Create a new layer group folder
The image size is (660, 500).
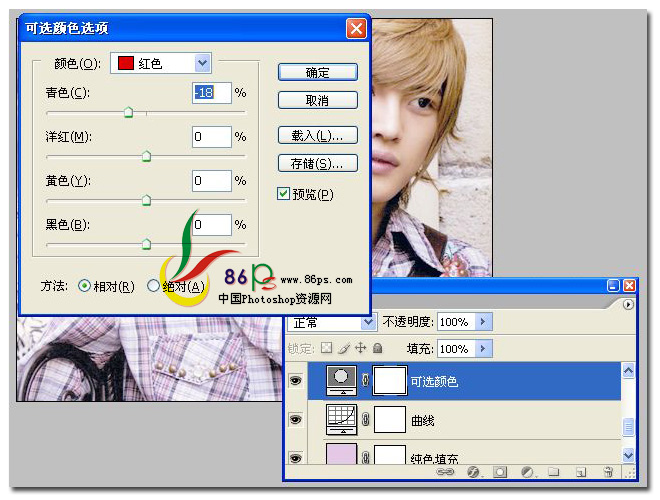point(554,472)
